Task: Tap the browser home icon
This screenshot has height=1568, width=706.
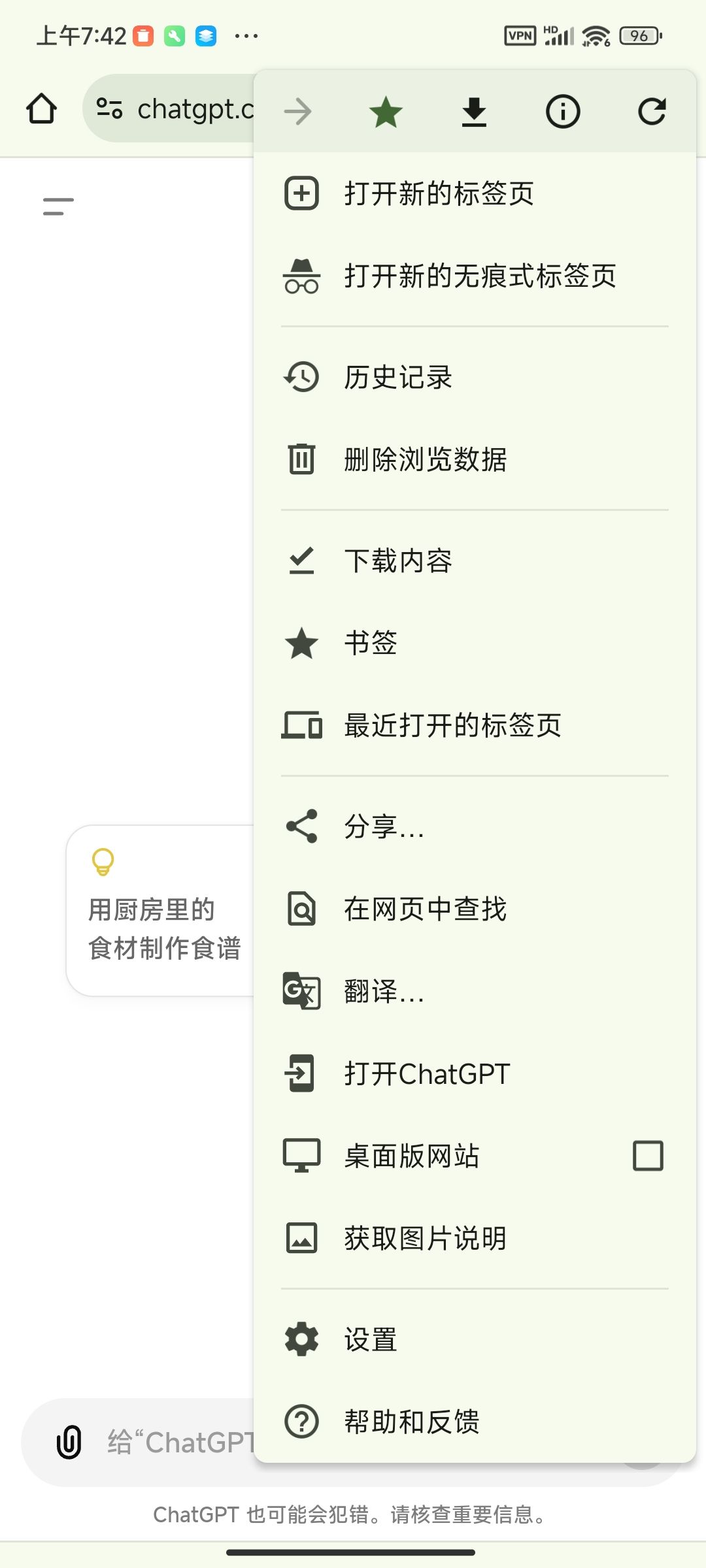Action: click(41, 109)
